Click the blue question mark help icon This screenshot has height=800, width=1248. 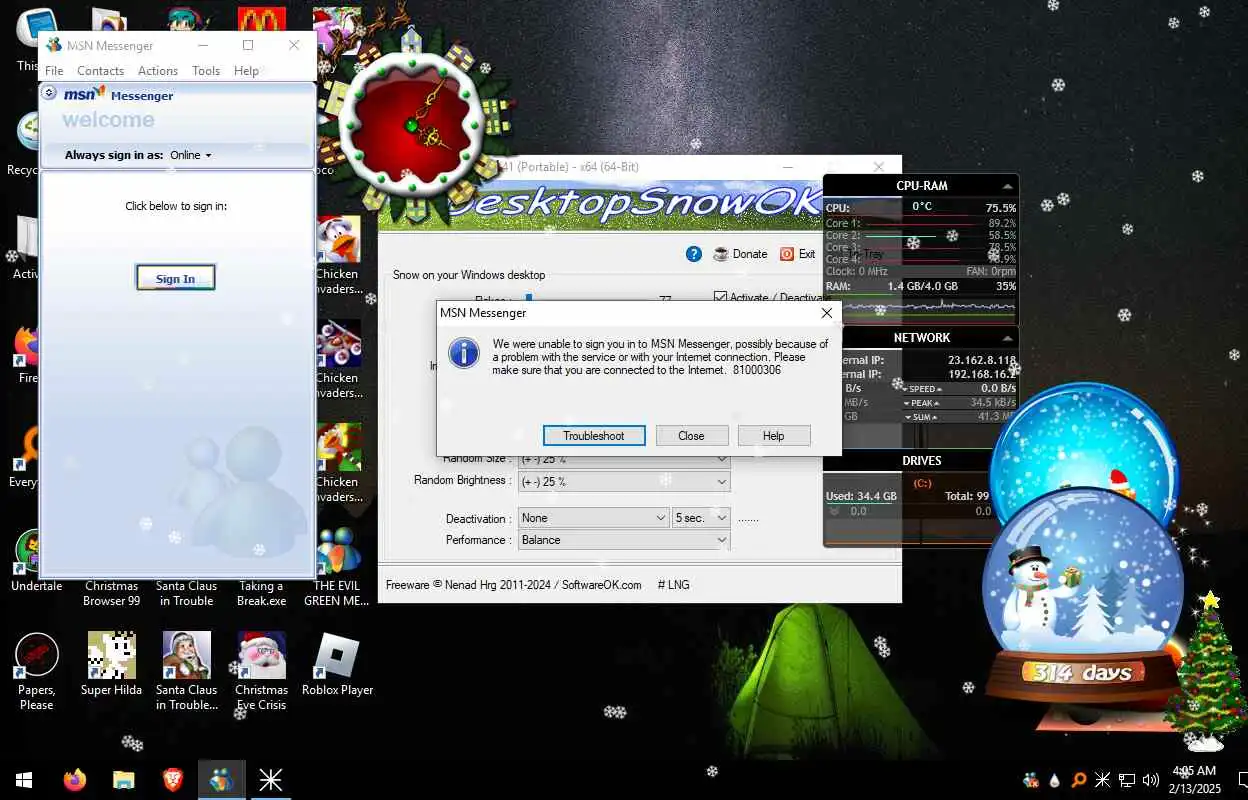click(694, 254)
